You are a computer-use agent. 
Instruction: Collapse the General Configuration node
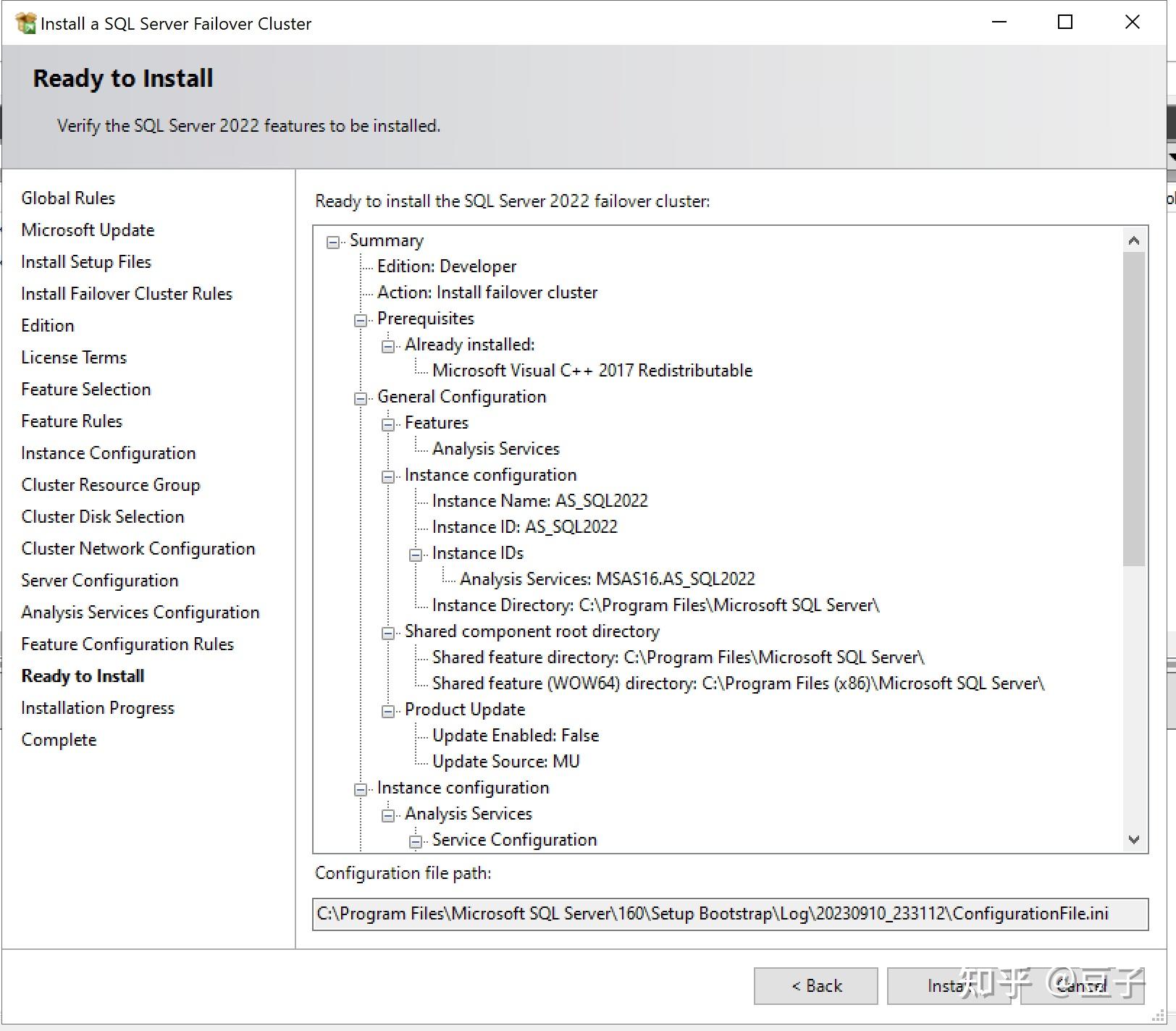(x=361, y=398)
